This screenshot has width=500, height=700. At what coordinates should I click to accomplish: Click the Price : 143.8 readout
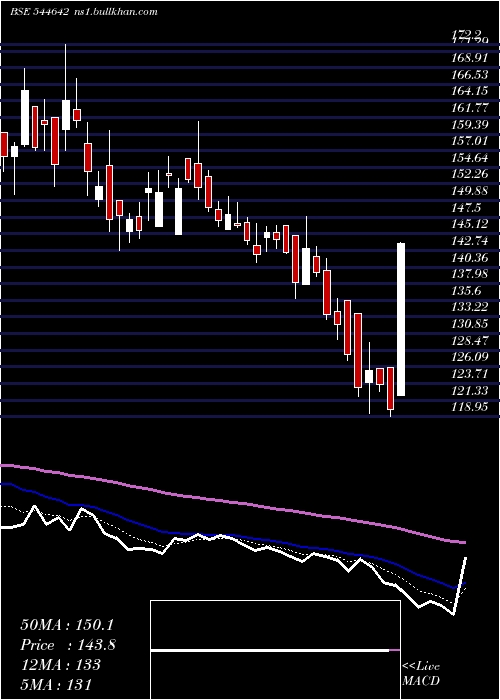pyautogui.click(x=68, y=645)
